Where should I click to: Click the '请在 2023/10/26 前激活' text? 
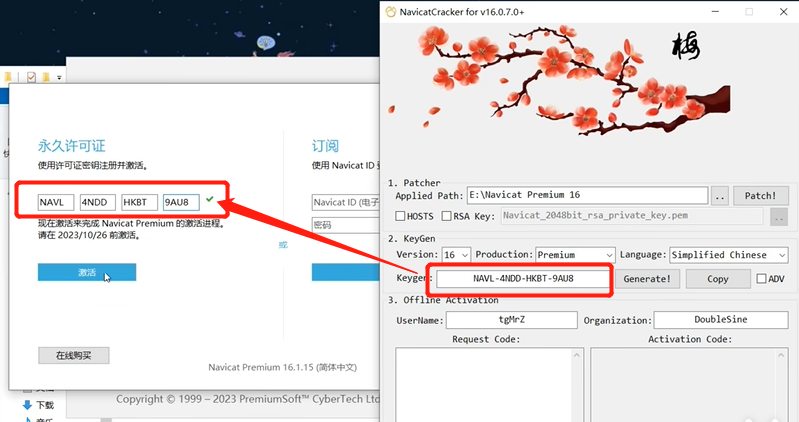[x=89, y=235]
